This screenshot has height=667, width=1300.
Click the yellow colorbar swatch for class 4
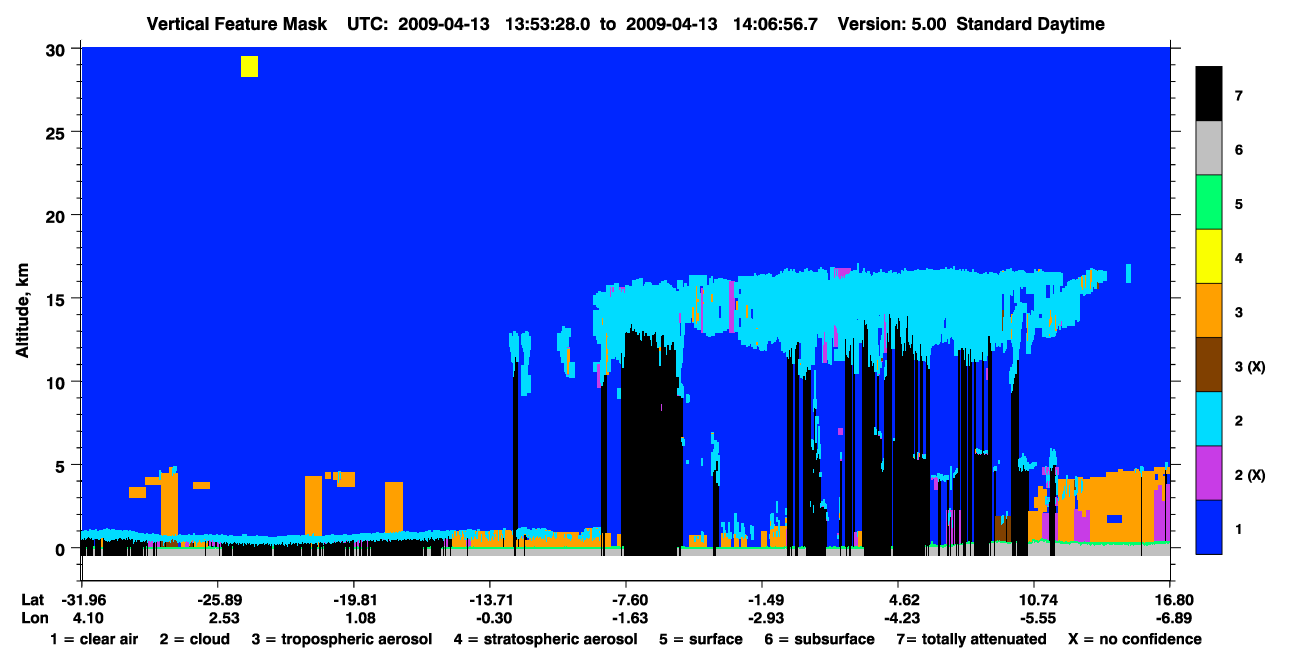[x=1209, y=257]
